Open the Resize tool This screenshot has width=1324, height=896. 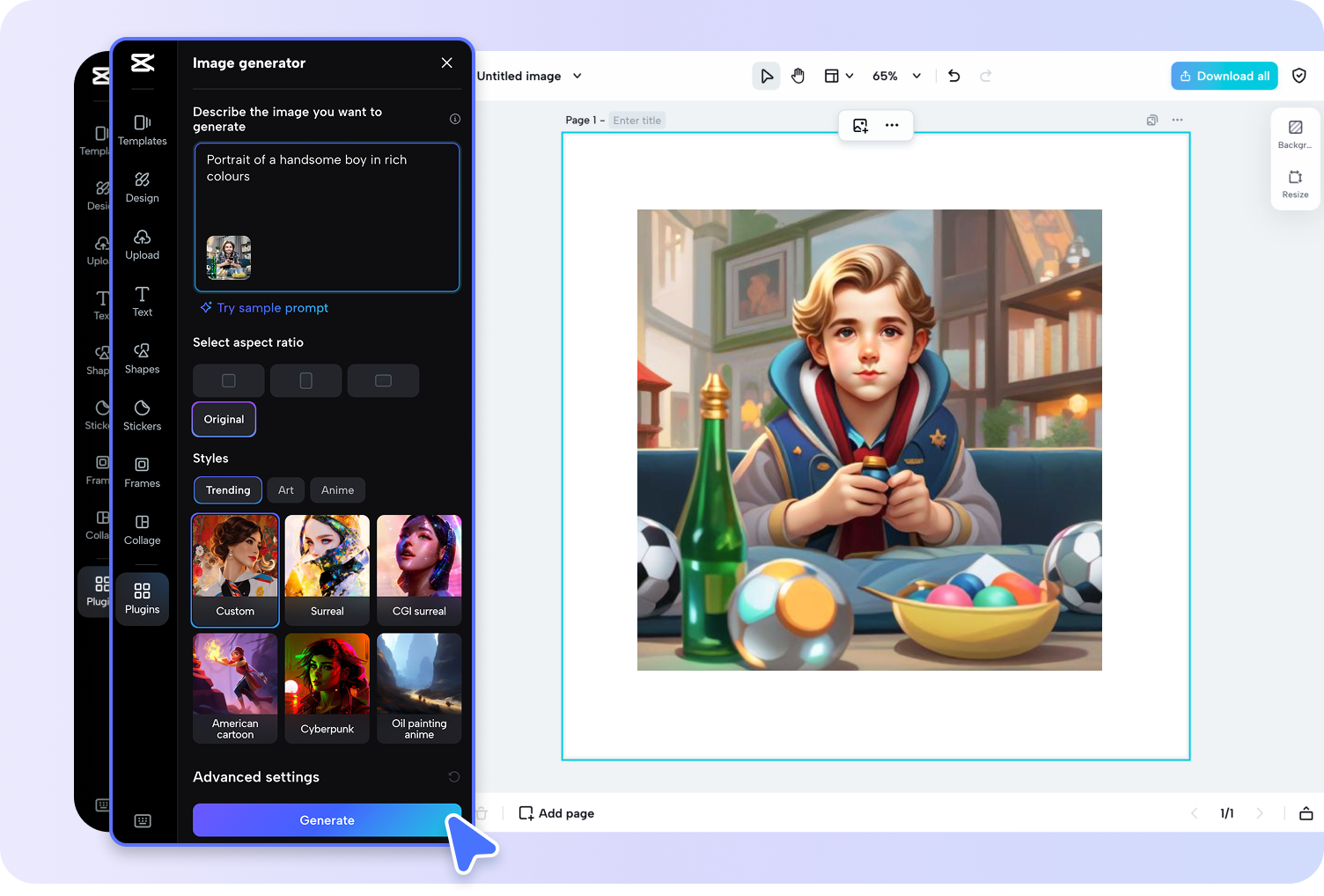[1295, 184]
